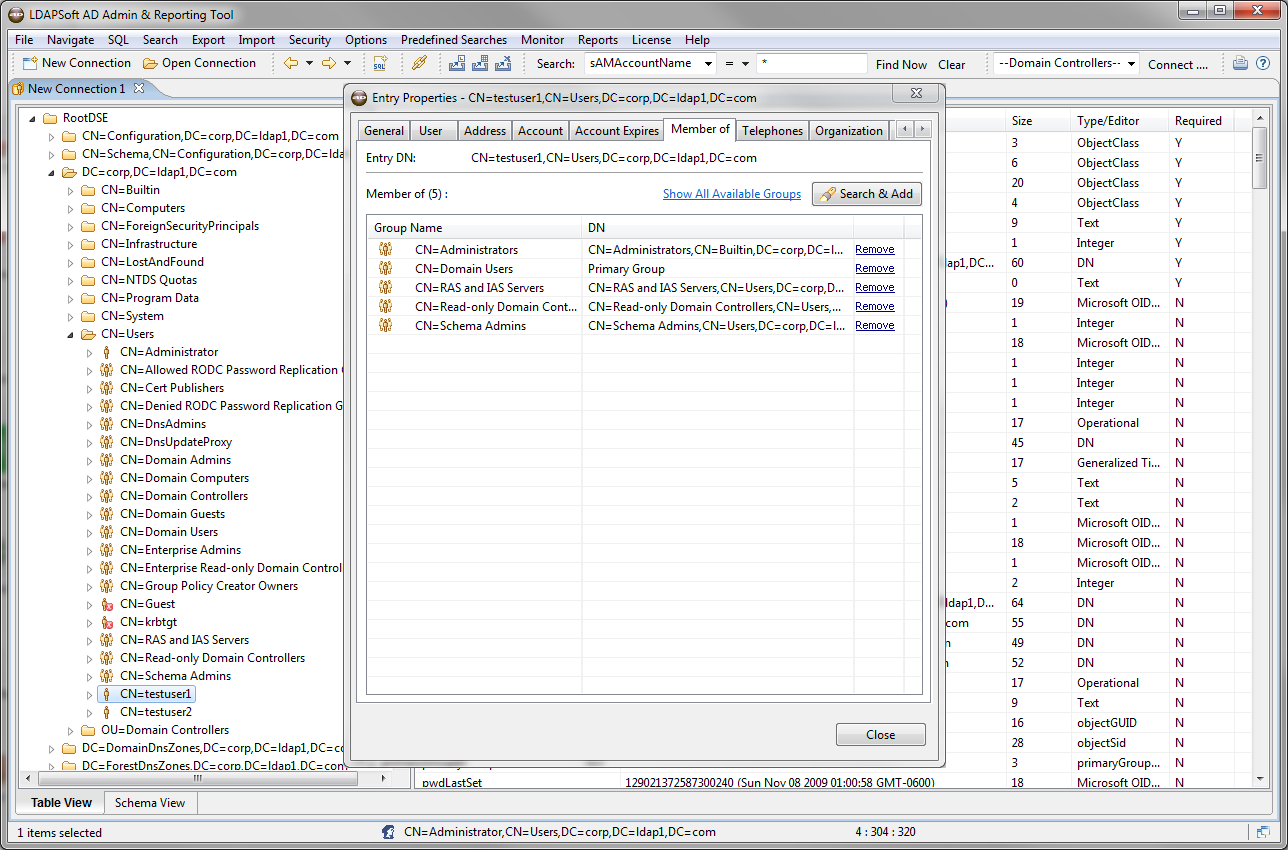The image size is (1288, 850).
Task: Click the disabled-user icon beside CN=Guest
Action: (x=106, y=604)
